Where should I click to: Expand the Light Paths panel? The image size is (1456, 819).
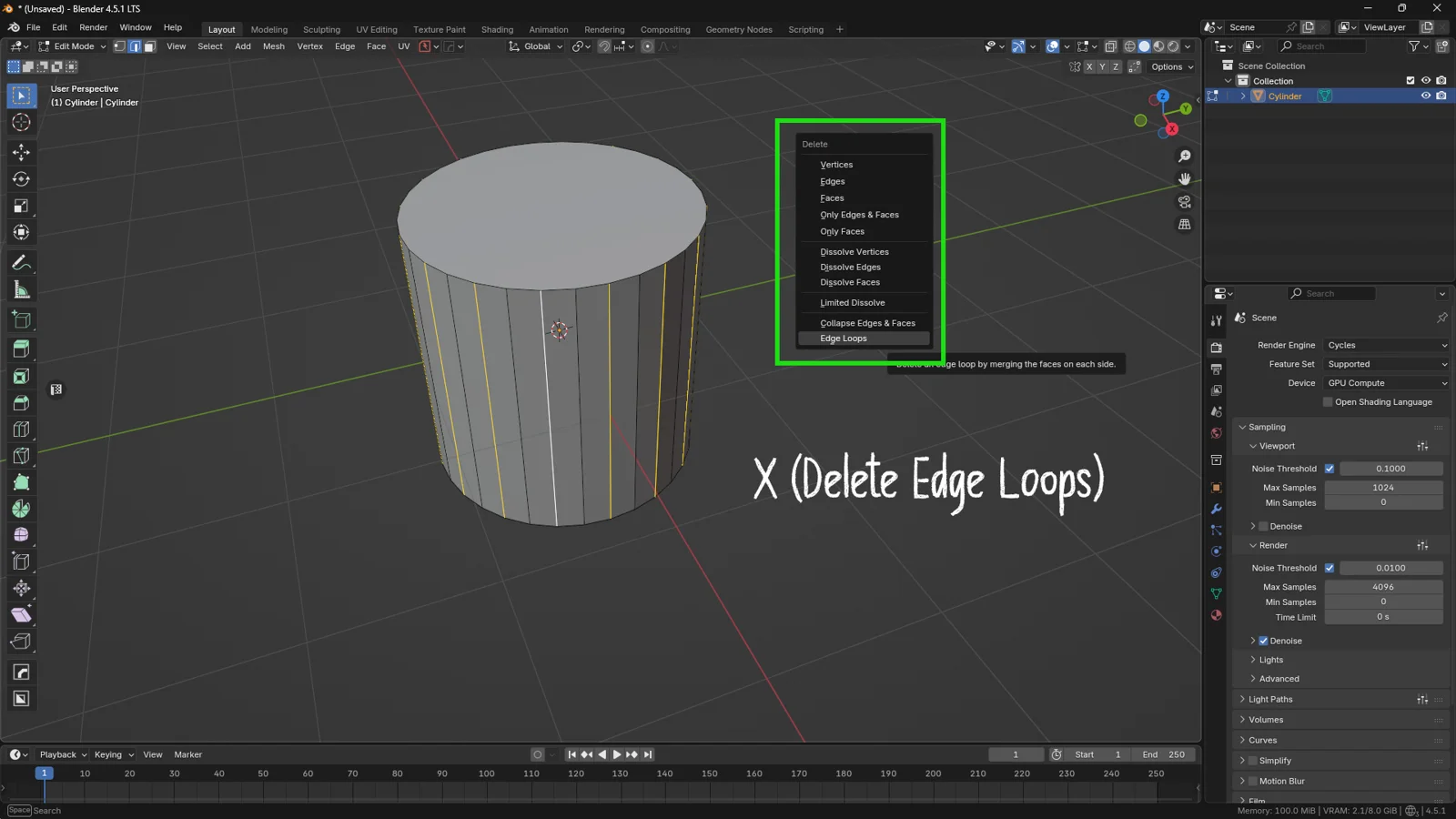[x=1270, y=700]
